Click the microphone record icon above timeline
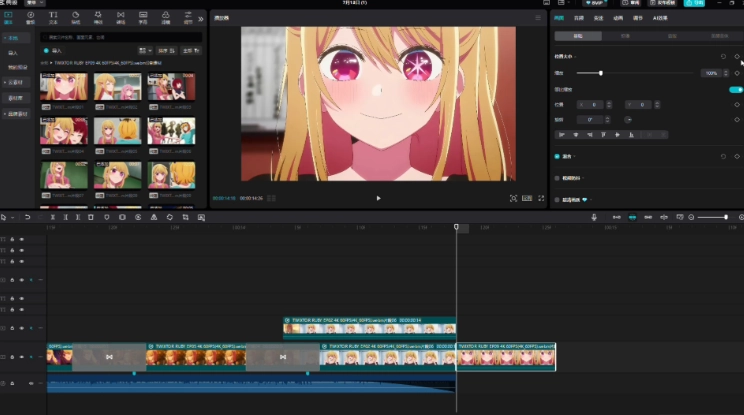Image resolution: width=744 pixels, height=415 pixels. coord(594,217)
